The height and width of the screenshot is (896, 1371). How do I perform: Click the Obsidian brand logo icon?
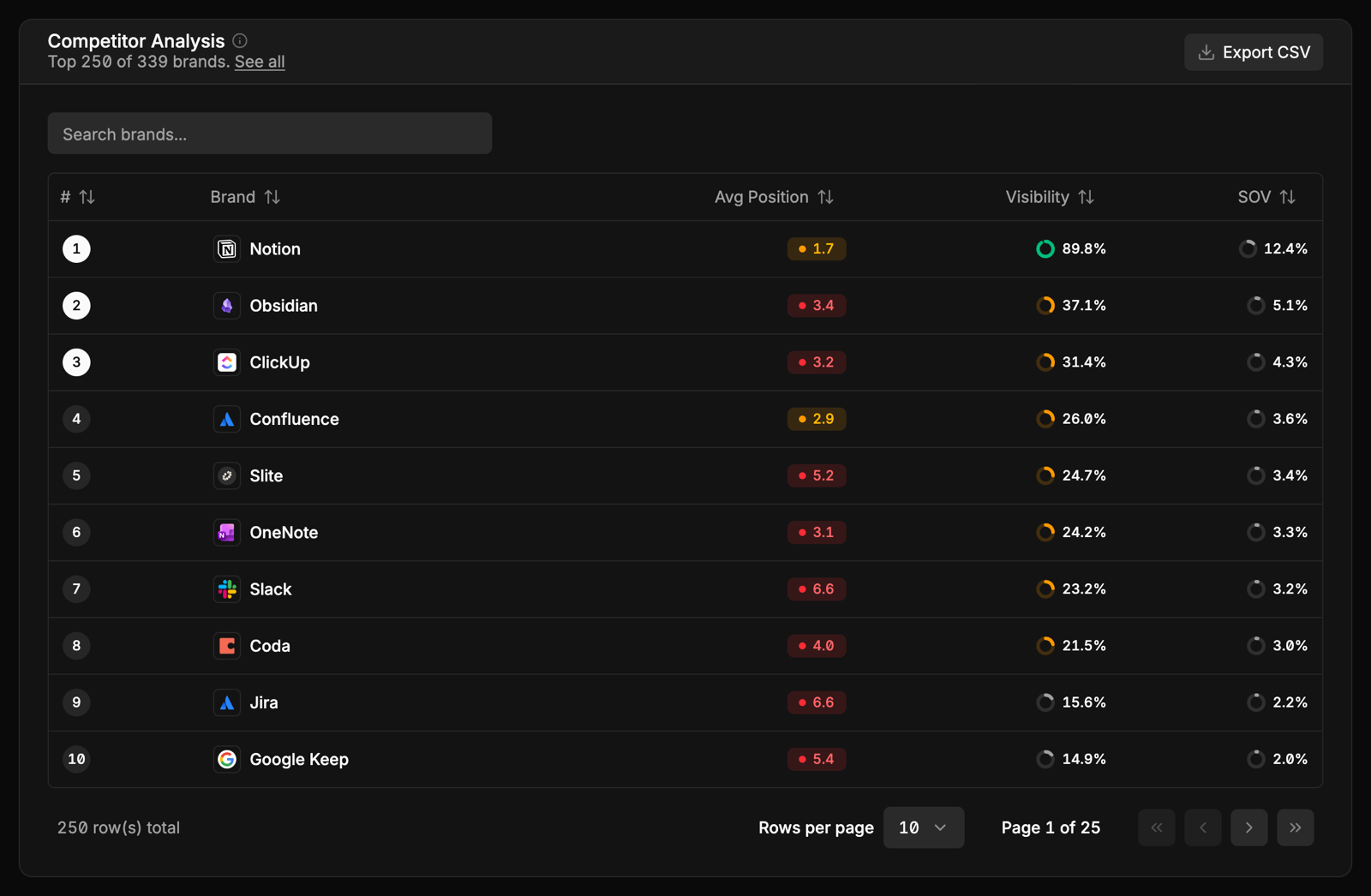pyautogui.click(x=227, y=306)
